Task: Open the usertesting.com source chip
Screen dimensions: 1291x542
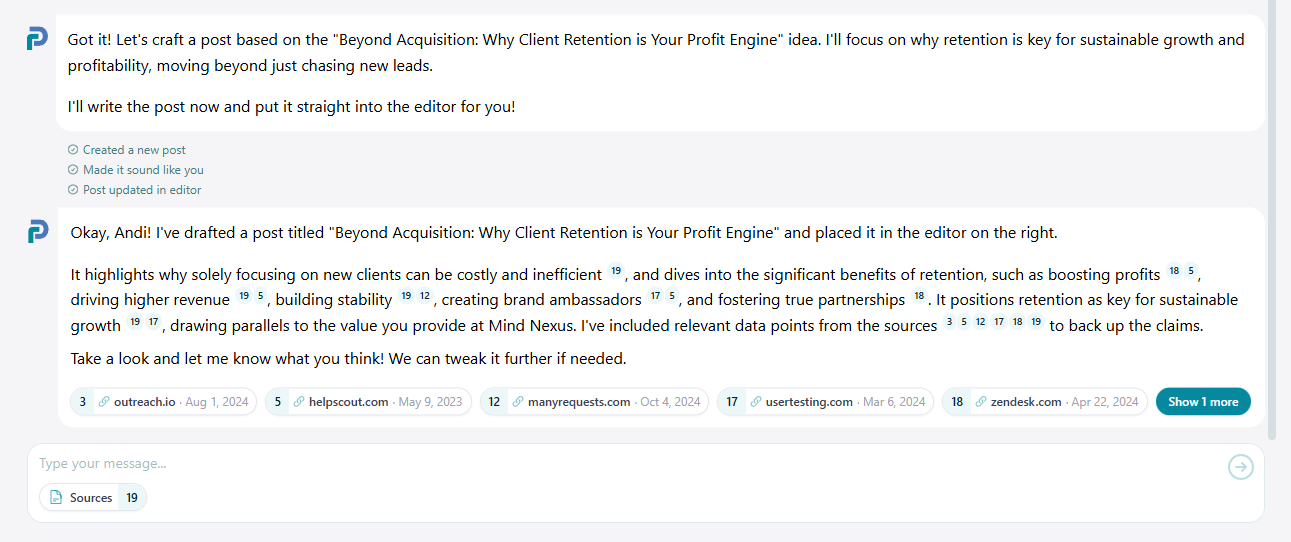Action: 825,402
